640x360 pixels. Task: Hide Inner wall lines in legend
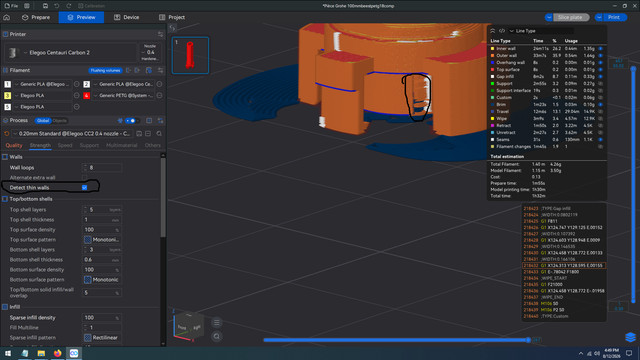600,49
